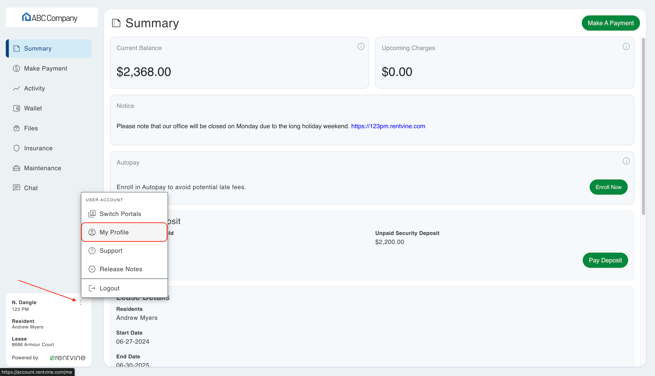Click the Insurance shield icon
The image size is (655, 376).
pyautogui.click(x=16, y=148)
